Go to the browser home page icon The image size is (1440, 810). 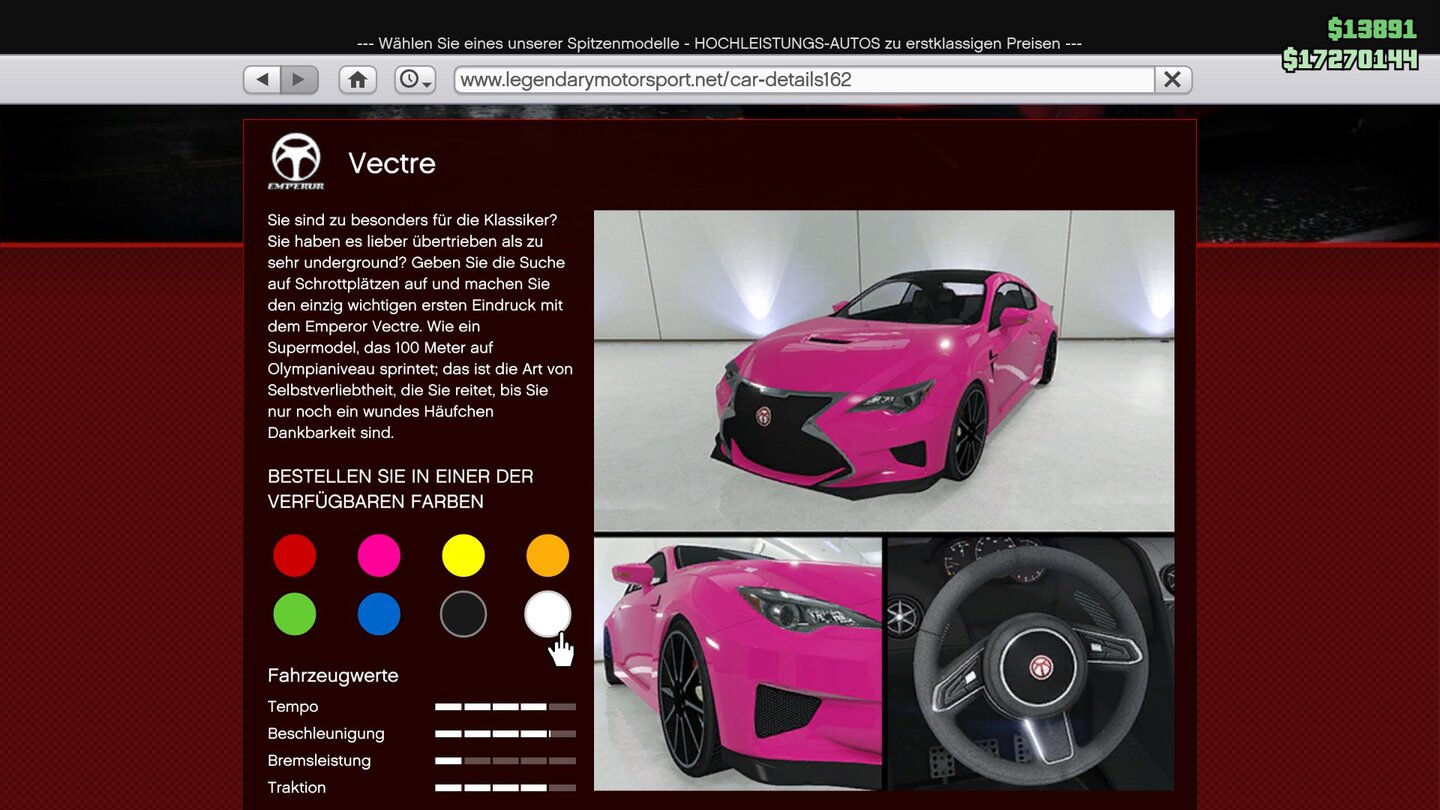click(x=357, y=80)
